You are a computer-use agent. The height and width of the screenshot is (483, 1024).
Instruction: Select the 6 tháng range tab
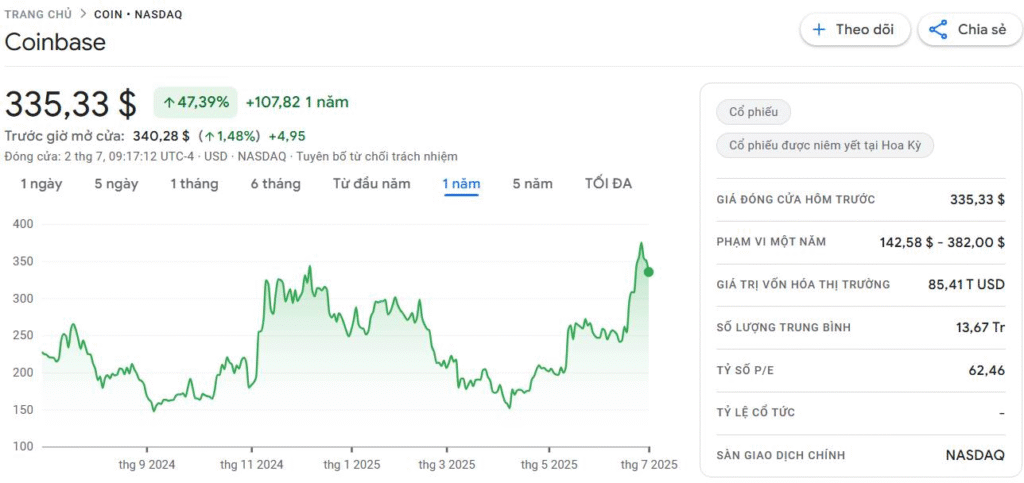click(x=276, y=183)
